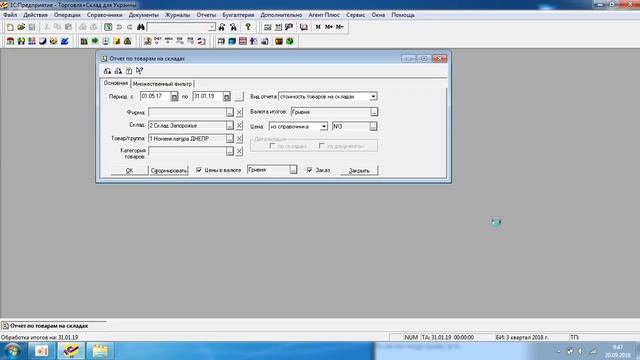Open the Бухгалтерия menu
Image resolution: width=640 pixels, height=360 pixels.
(238, 15)
